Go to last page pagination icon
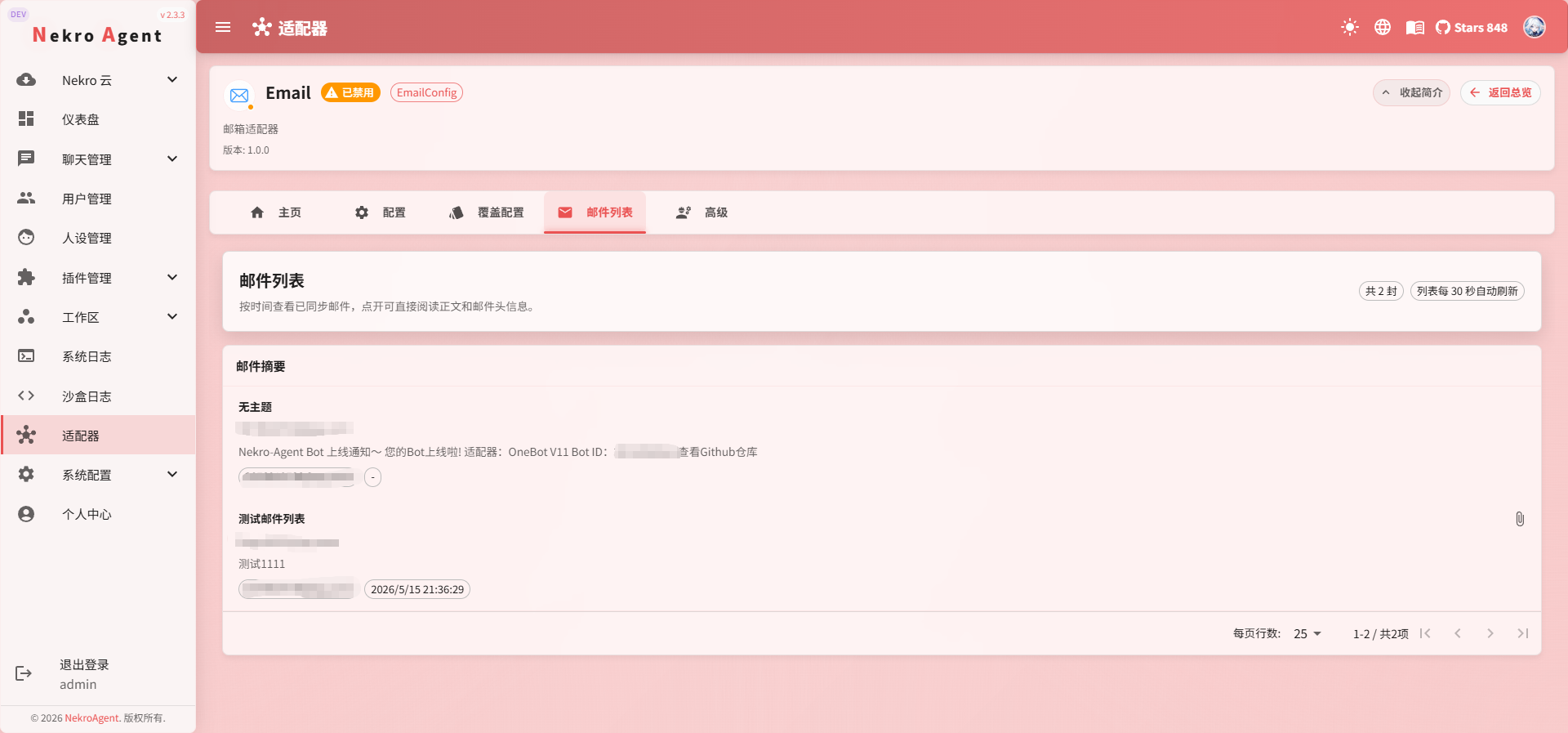Screen dimensions: 1568x733 pos(1523,633)
